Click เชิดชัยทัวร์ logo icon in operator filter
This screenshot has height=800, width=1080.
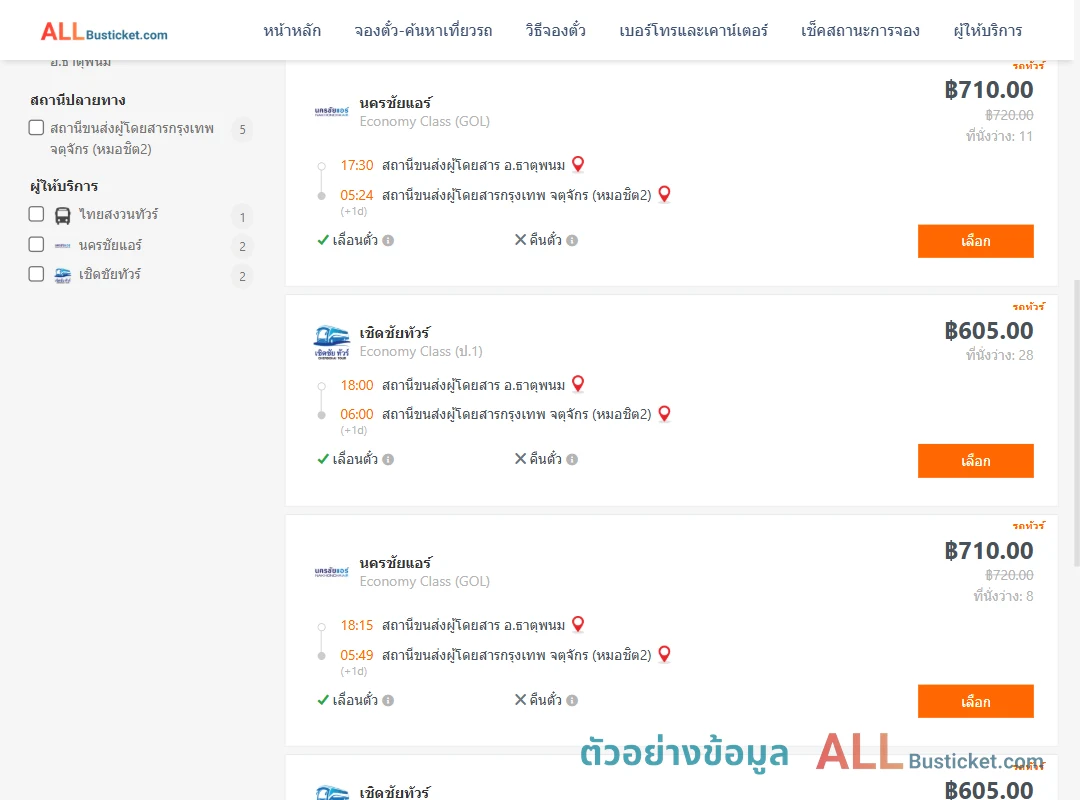(x=63, y=276)
